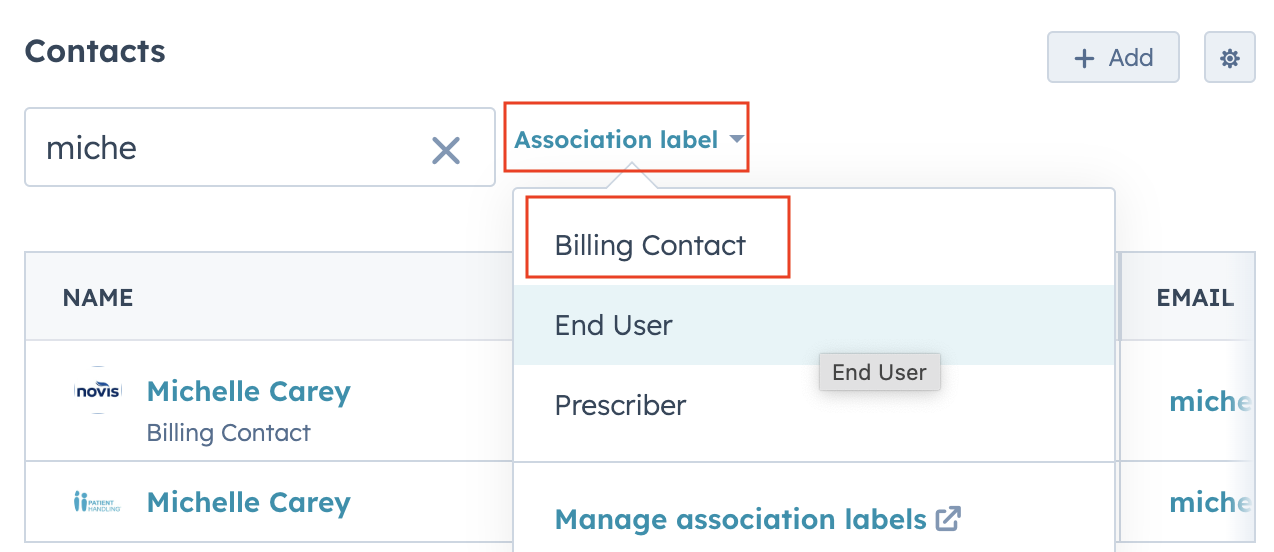Click the external link icon beside Manage association labels
This screenshot has width=1274, height=552.
947,519
